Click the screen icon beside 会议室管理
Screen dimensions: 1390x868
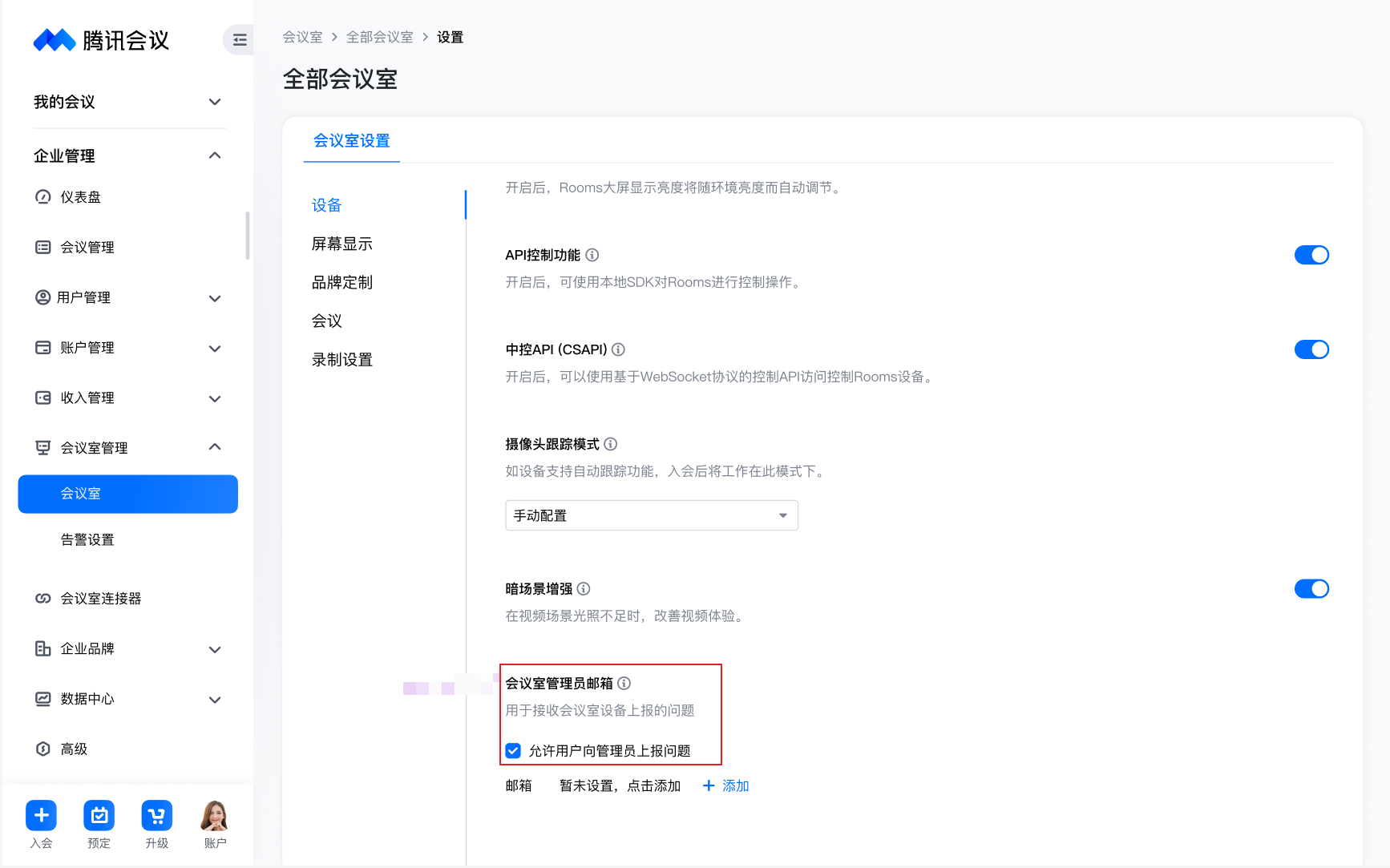43,448
